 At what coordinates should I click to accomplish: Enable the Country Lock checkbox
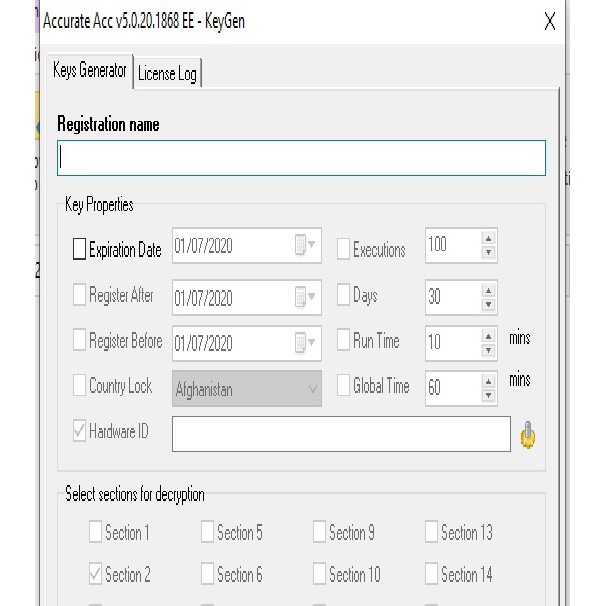79,385
